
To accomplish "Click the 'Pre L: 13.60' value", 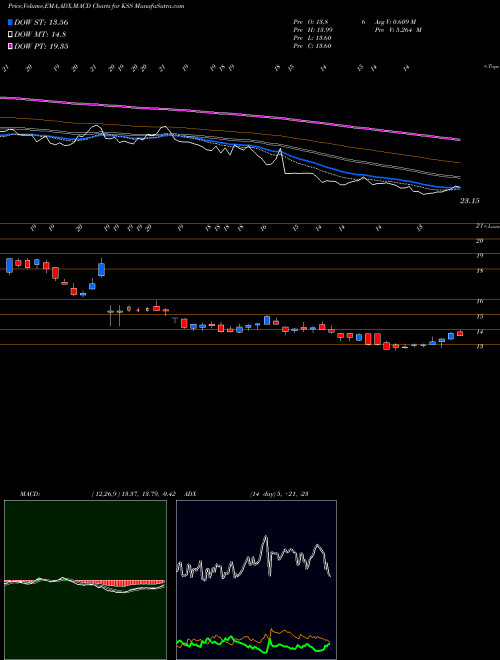I will point(312,38).
